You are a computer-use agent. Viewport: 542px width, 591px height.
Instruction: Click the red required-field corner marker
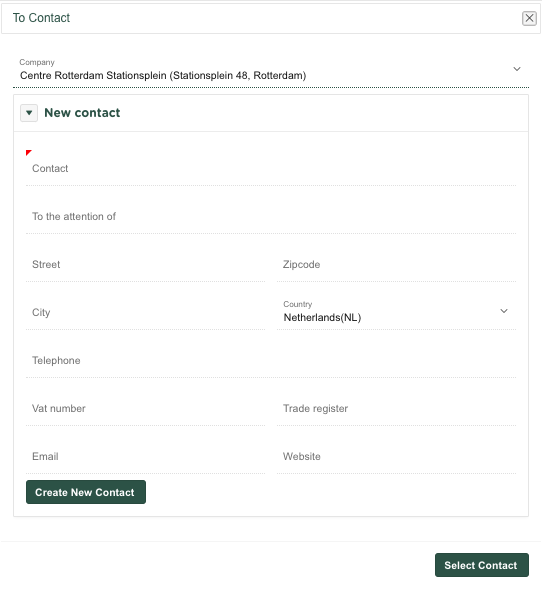[28, 152]
